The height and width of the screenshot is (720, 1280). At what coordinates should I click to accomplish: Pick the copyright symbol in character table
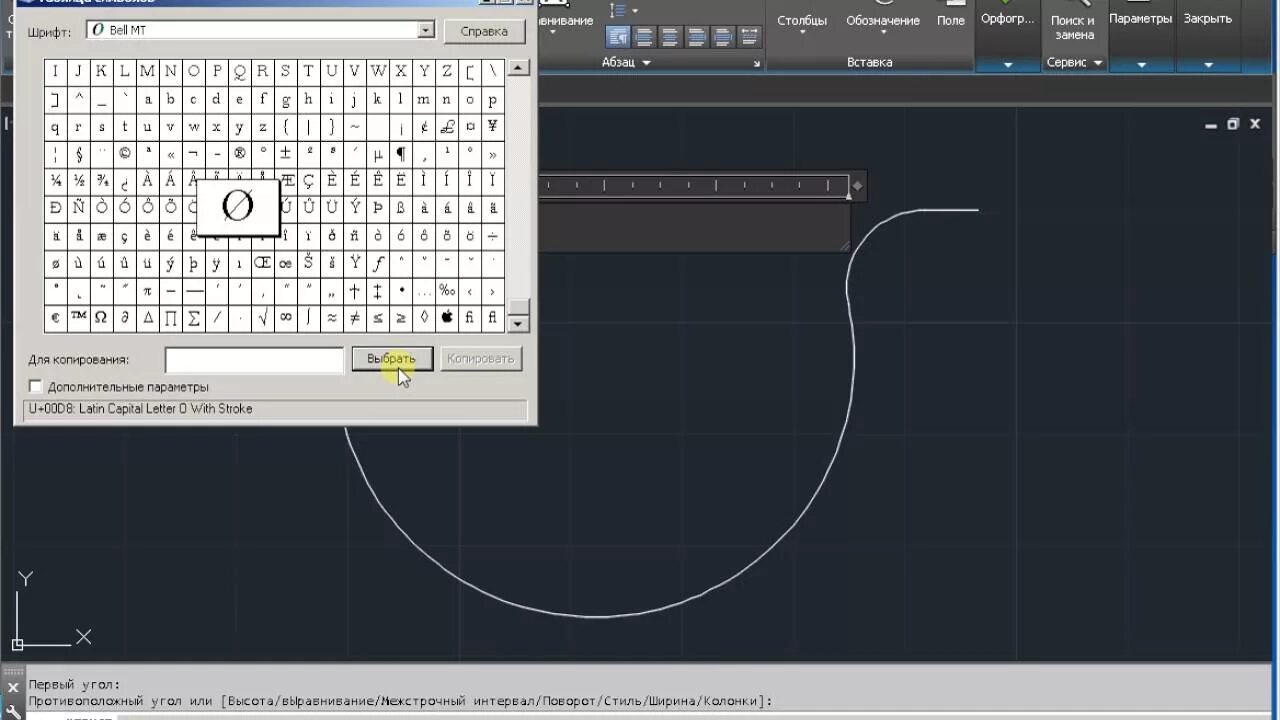[125, 154]
